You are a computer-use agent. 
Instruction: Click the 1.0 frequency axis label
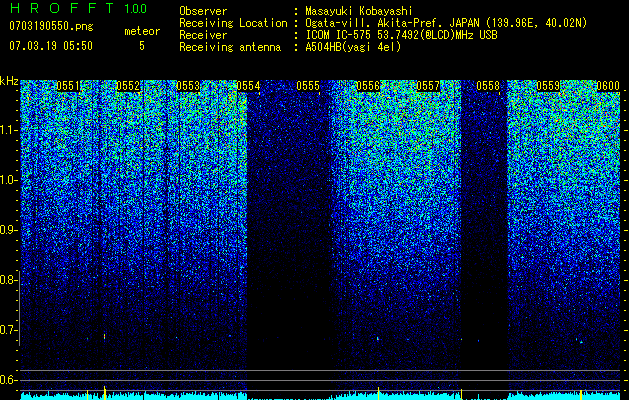pos(7,180)
